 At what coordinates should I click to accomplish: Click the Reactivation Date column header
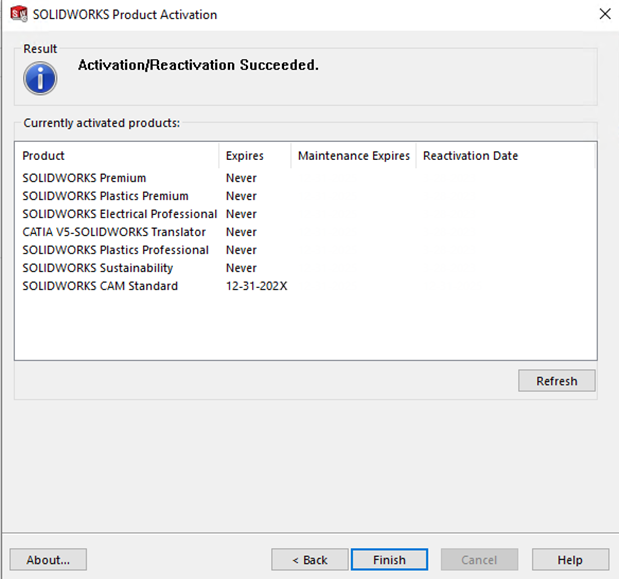coord(505,156)
